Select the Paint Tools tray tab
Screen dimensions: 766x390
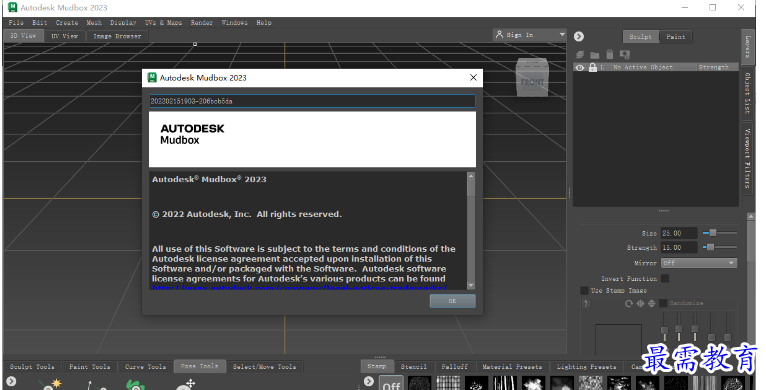pyautogui.click(x=89, y=367)
